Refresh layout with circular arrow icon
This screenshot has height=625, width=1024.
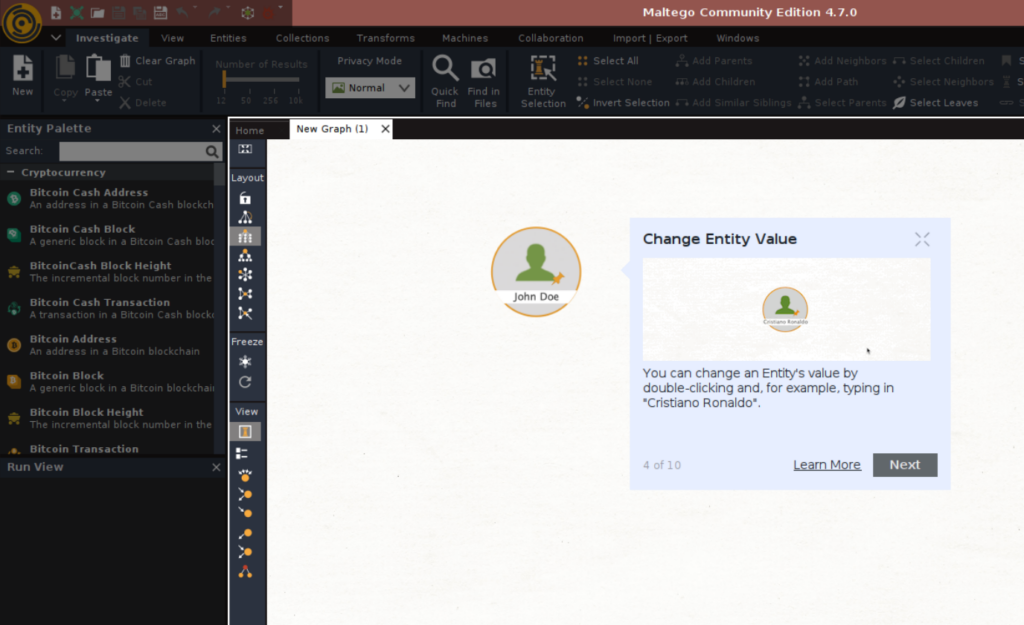pos(245,382)
